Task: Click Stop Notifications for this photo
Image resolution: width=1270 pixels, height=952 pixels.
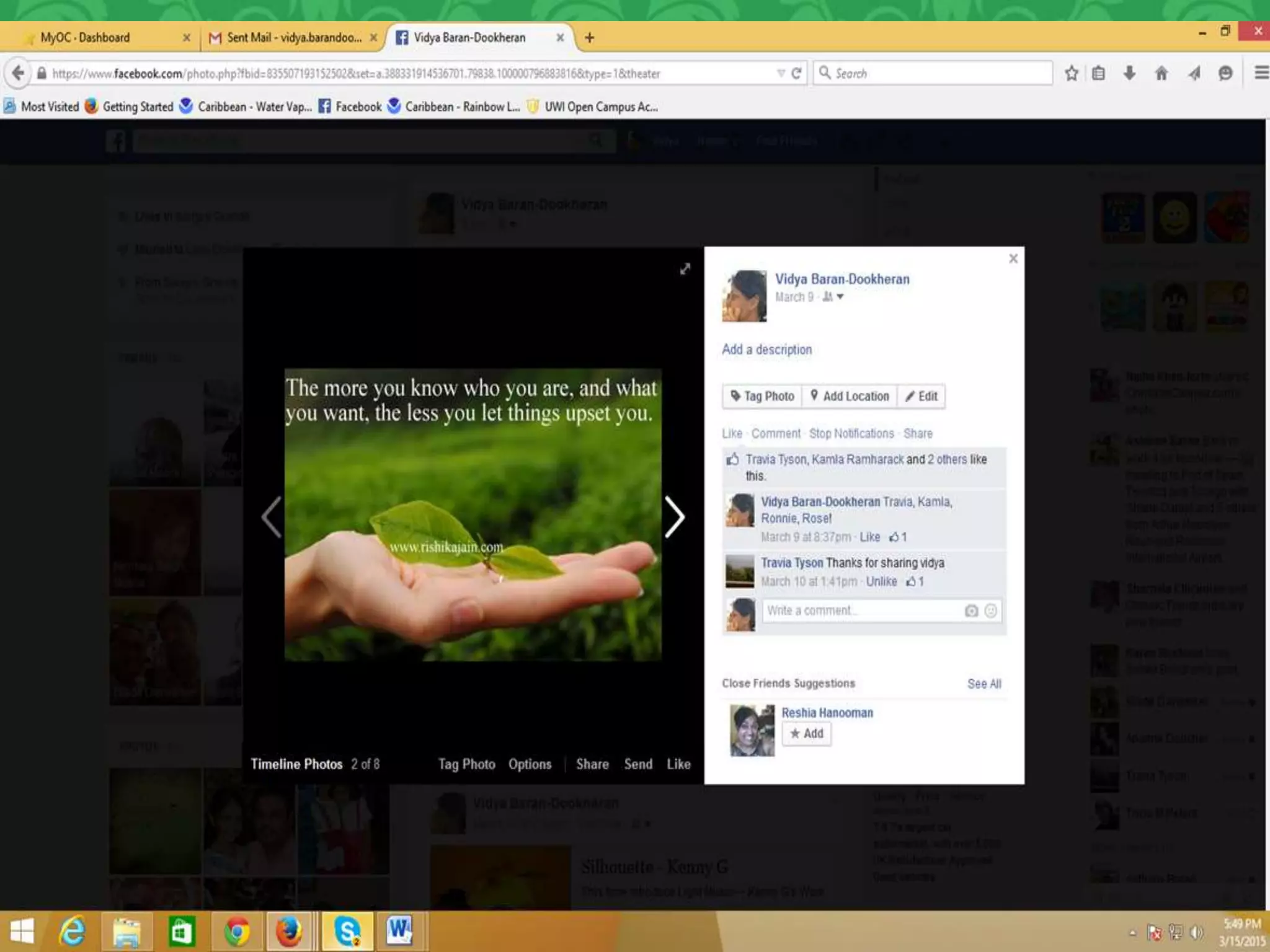Action: pyautogui.click(x=851, y=433)
